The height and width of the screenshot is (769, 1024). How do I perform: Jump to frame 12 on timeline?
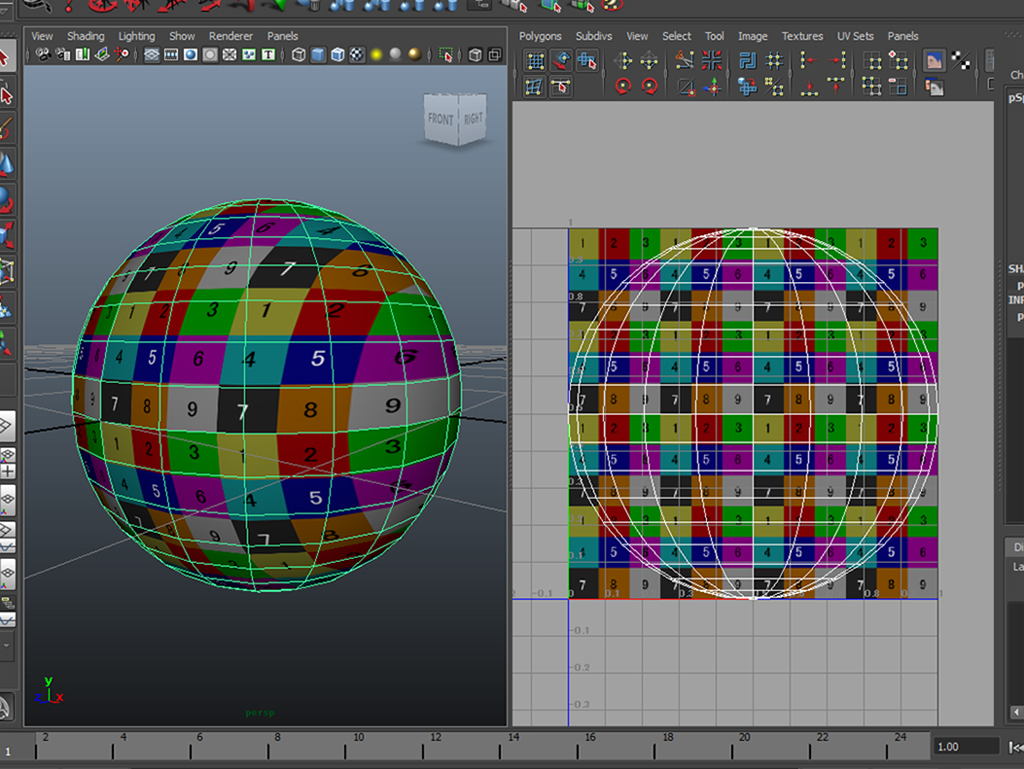point(436,745)
